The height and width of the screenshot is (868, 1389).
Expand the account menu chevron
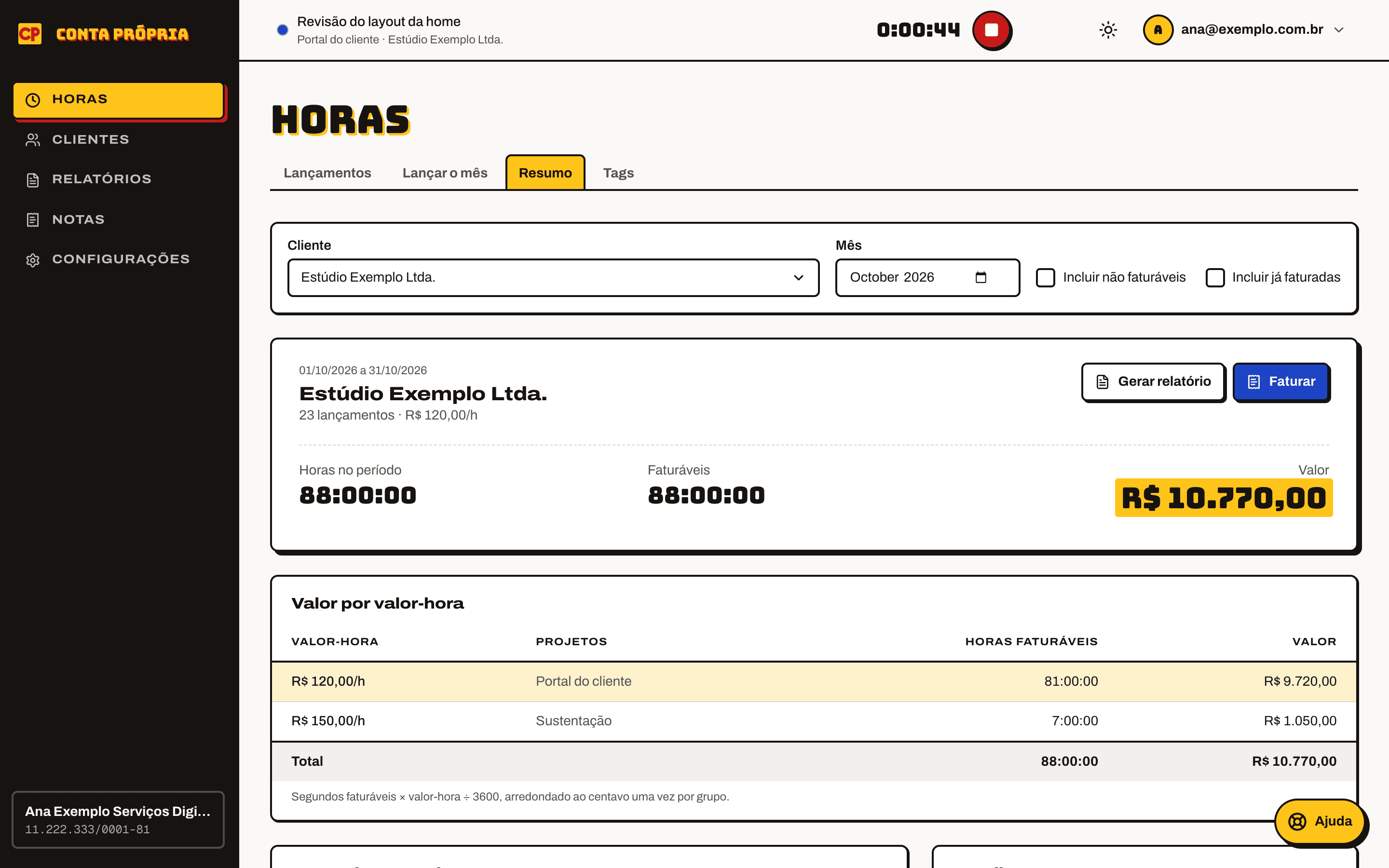[x=1339, y=30]
